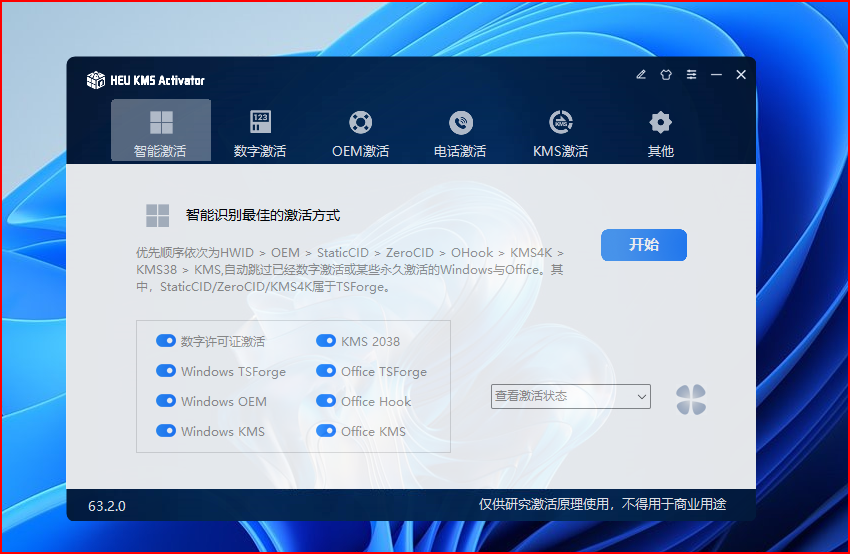The height and width of the screenshot is (554, 850).
Task: Go to the 电话激活 tab
Action: (460, 133)
